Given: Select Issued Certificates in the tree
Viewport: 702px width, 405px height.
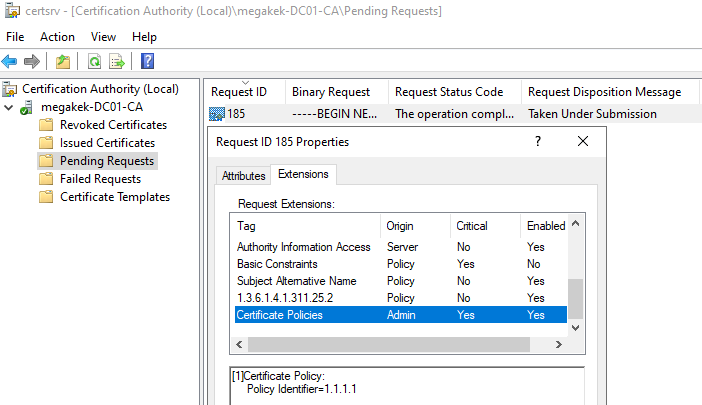Looking at the screenshot, I should click(107, 143).
